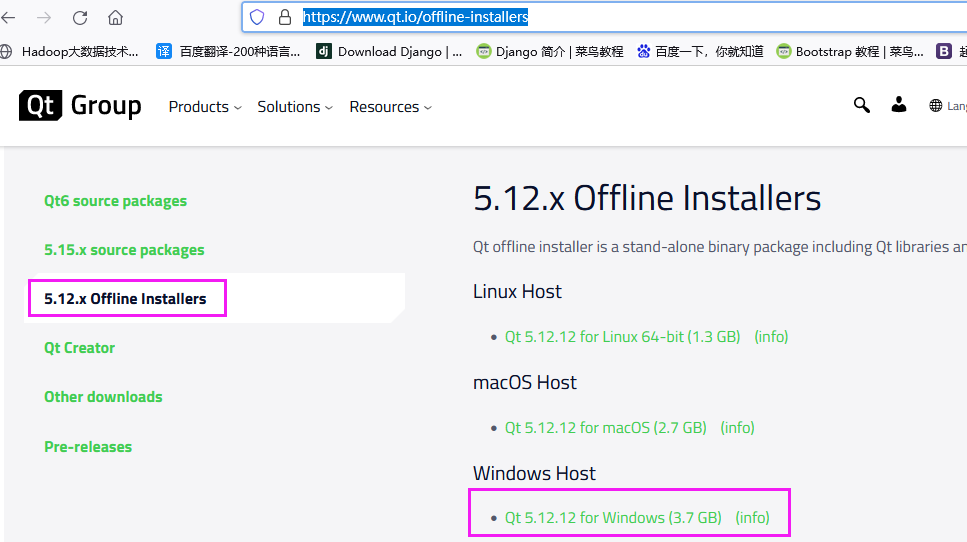Select the address bar URL field

tap(604, 17)
